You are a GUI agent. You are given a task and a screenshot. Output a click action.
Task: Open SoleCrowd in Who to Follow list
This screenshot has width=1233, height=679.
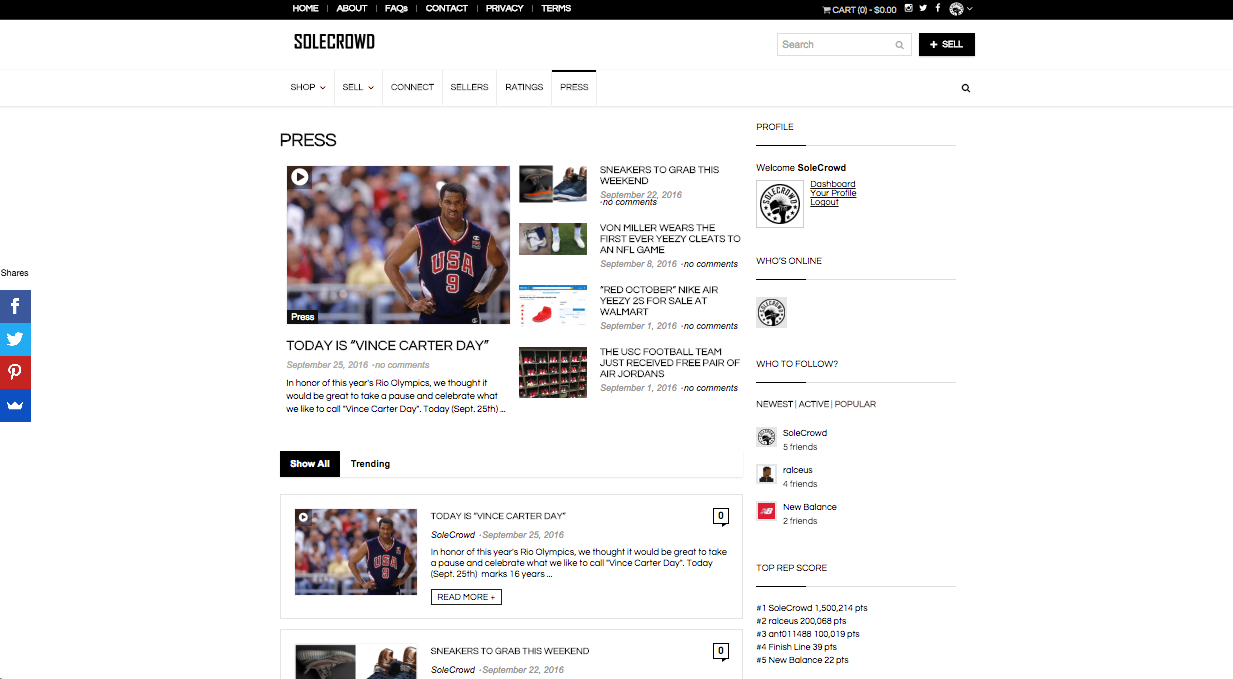[805, 433]
